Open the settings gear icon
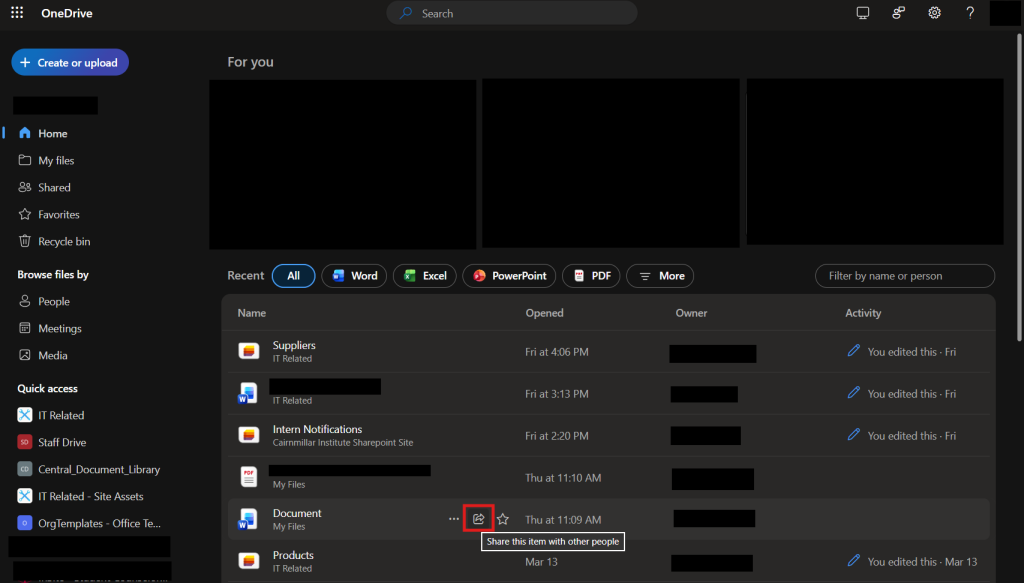The image size is (1024, 583). tap(935, 12)
